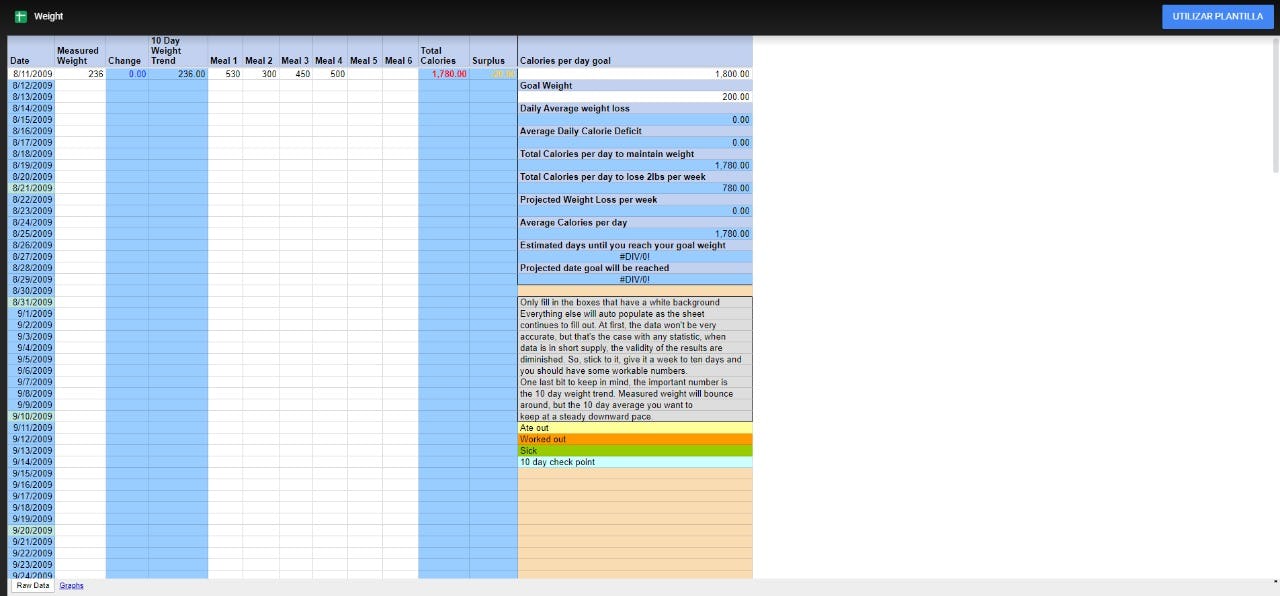Click the yellow Ate out legend swatch
Screen dimensions: 1280x596
634,428
